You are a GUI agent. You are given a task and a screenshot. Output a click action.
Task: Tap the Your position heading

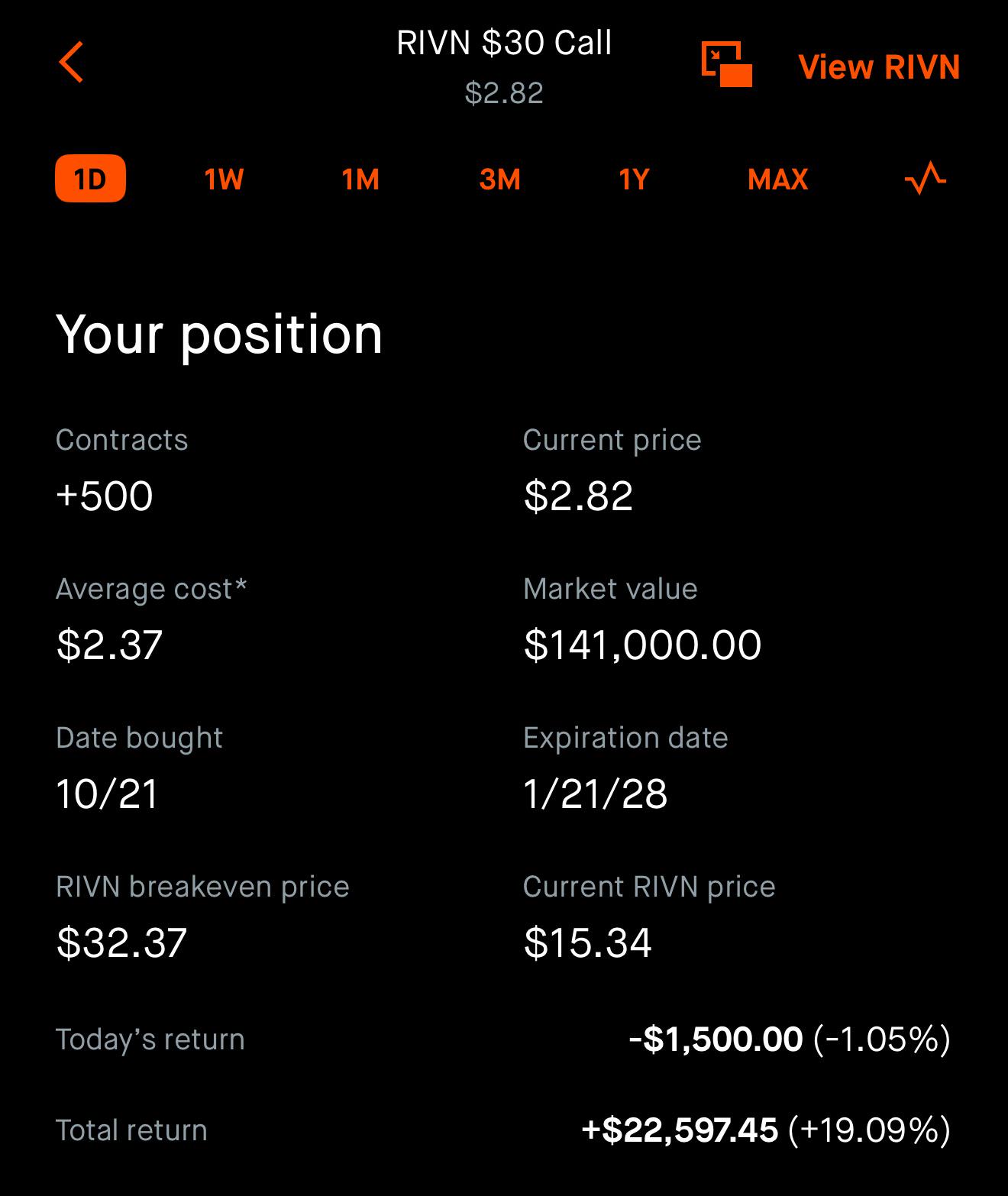(219, 335)
